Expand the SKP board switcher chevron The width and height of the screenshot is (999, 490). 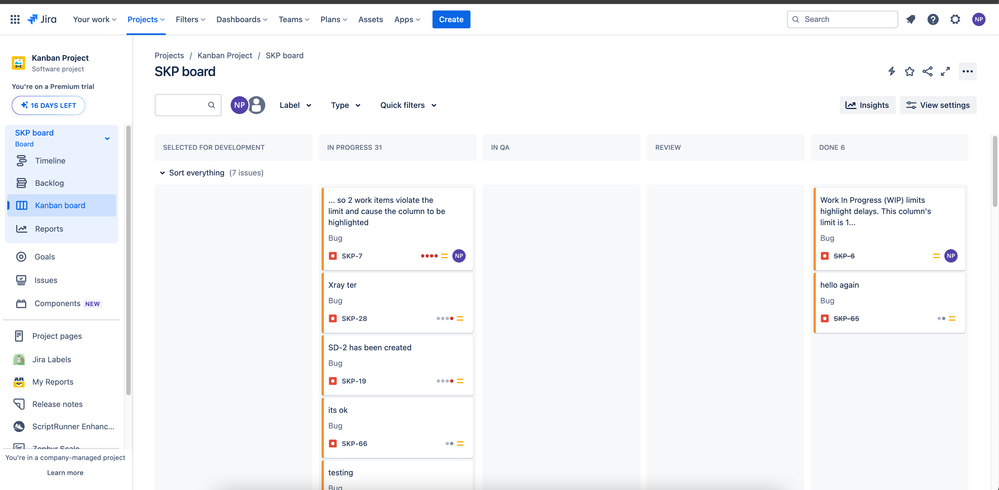[x=107, y=138]
